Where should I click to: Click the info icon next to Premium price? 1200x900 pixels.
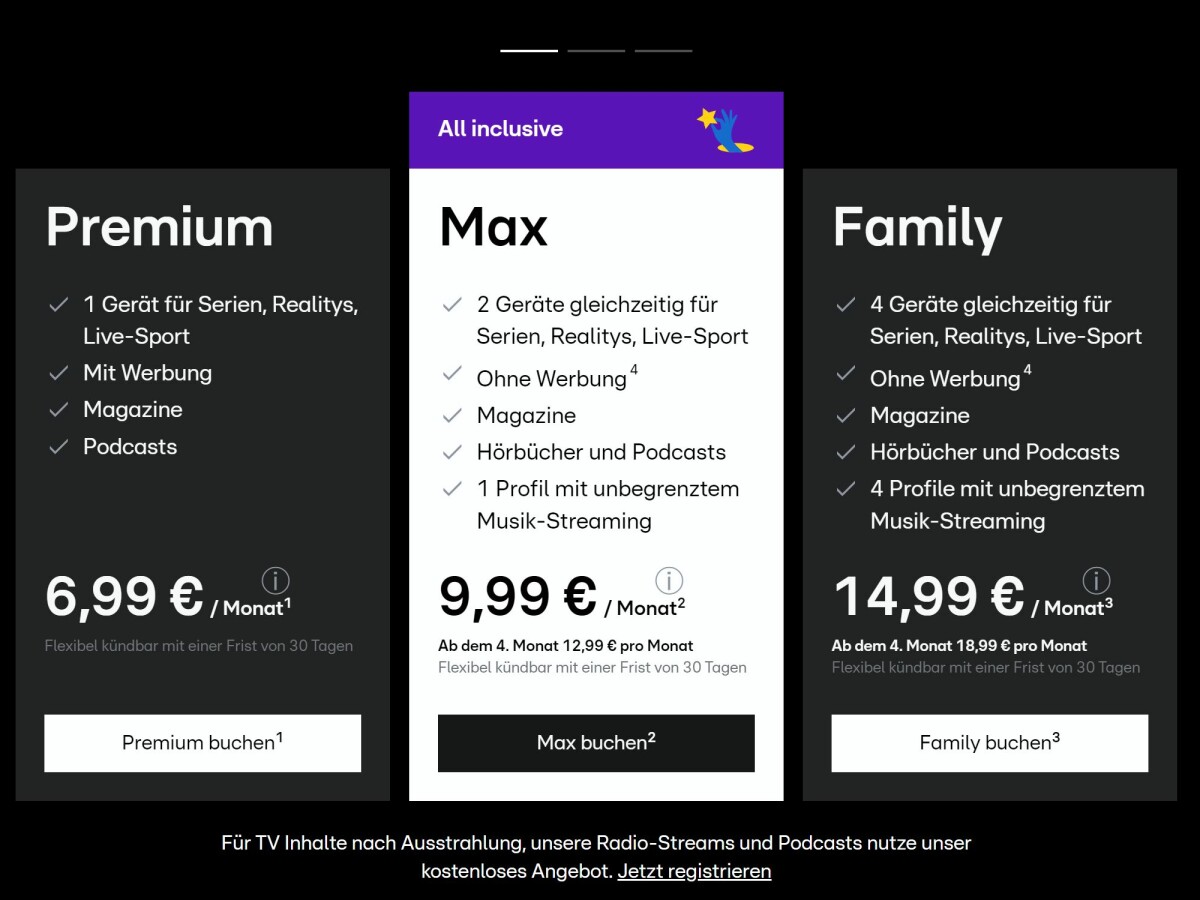pyautogui.click(x=275, y=581)
